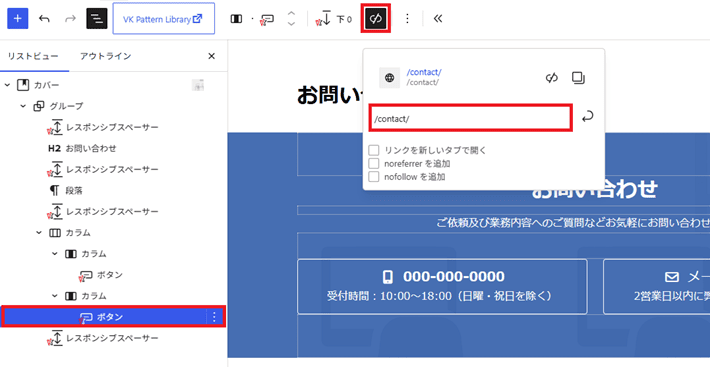Collapse the second nested カラム block

pyautogui.click(x=55, y=296)
